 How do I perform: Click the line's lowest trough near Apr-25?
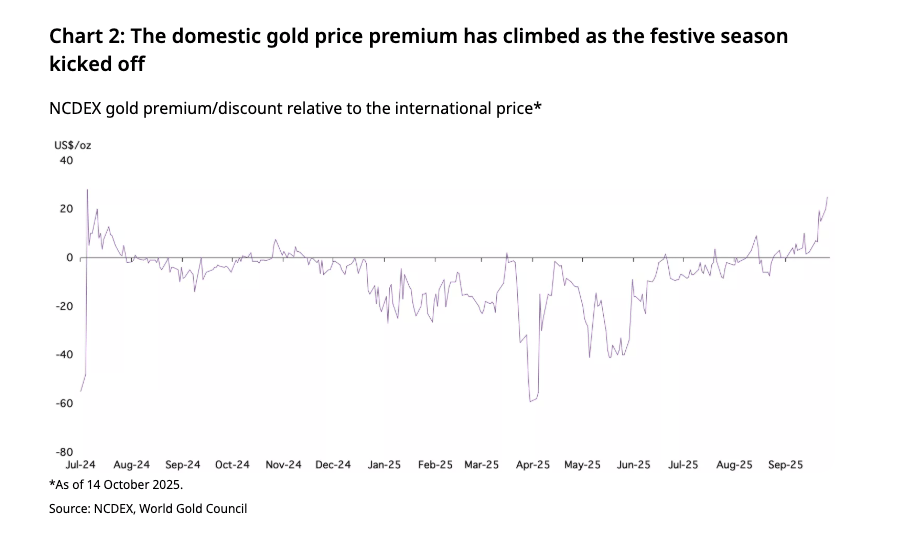point(531,401)
